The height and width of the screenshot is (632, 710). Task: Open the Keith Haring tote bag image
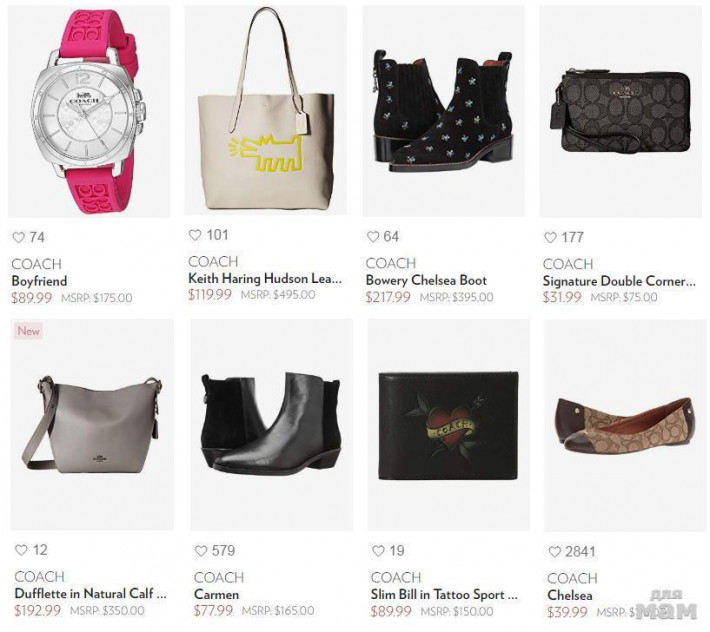click(265, 110)
